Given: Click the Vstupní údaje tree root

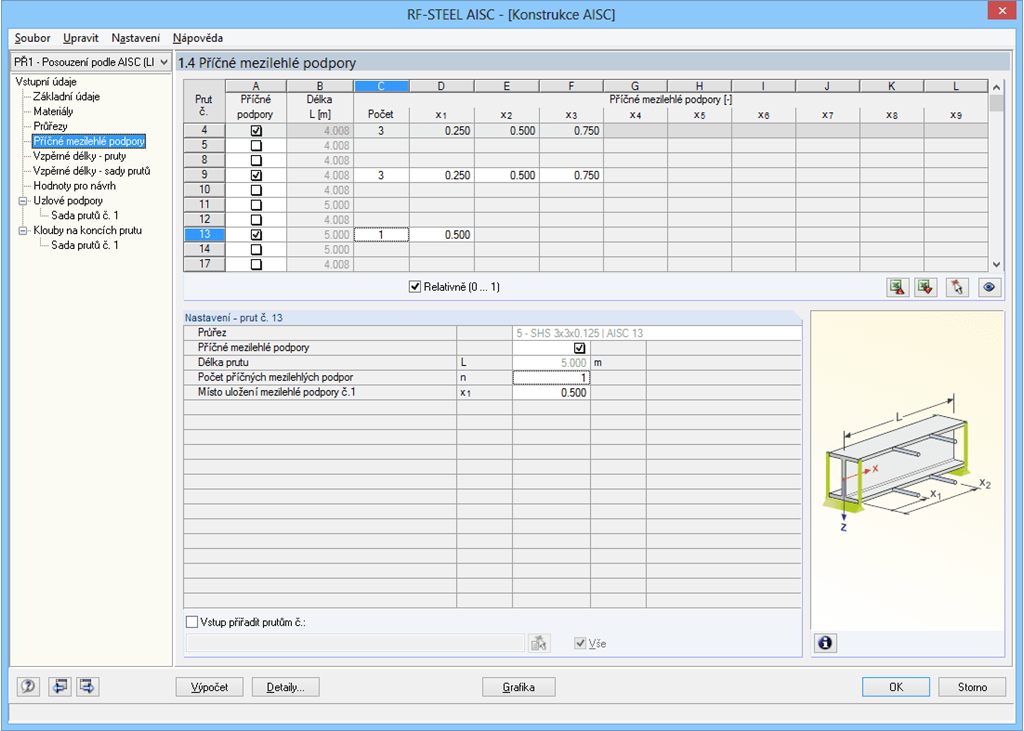Looking at the screenshot, I should point(46,82).
